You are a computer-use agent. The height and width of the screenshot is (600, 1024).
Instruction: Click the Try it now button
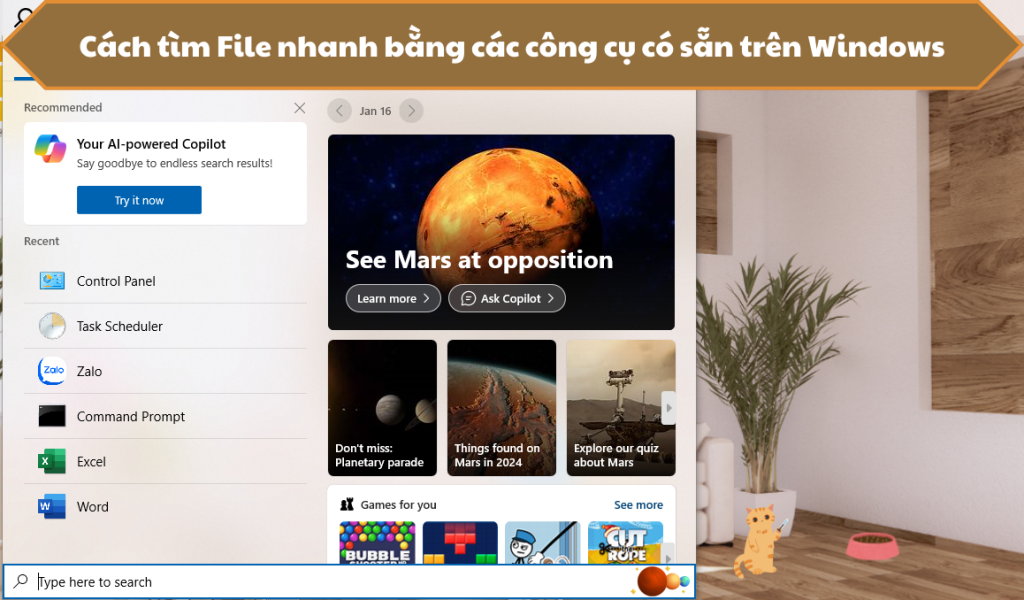click(x=139, y=200)
